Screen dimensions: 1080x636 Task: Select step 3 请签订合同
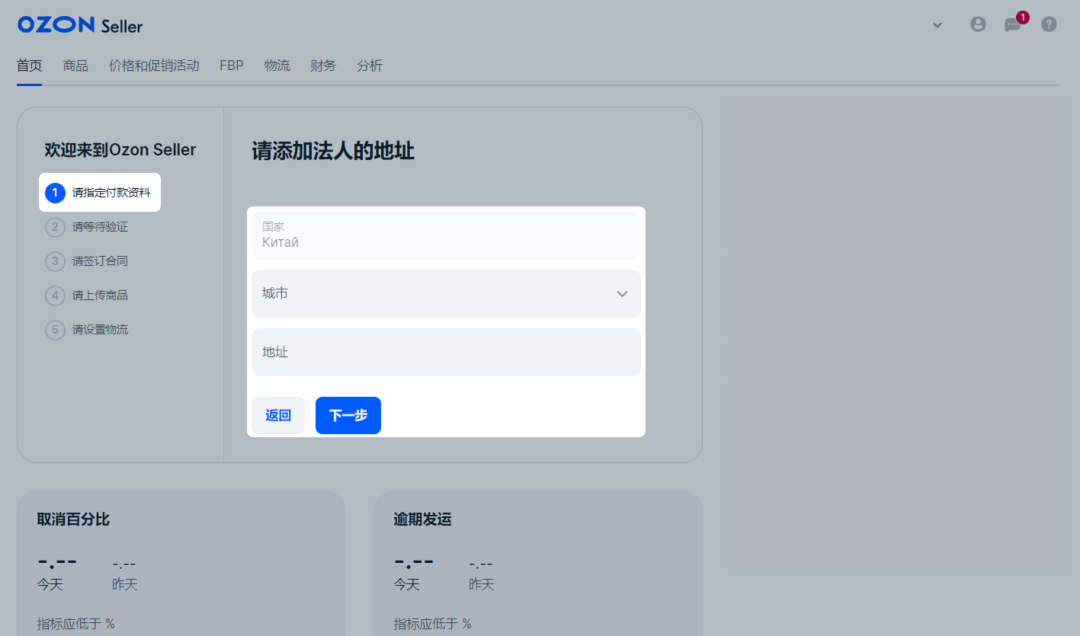point(87,261)
